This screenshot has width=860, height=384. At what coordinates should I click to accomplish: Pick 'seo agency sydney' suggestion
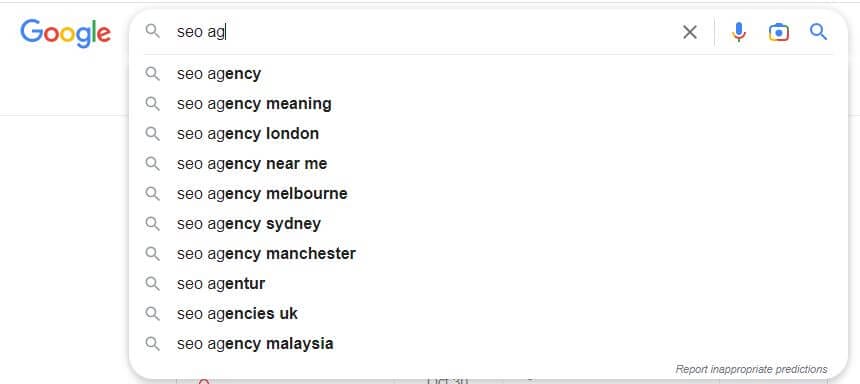click(x=488, y=224)
